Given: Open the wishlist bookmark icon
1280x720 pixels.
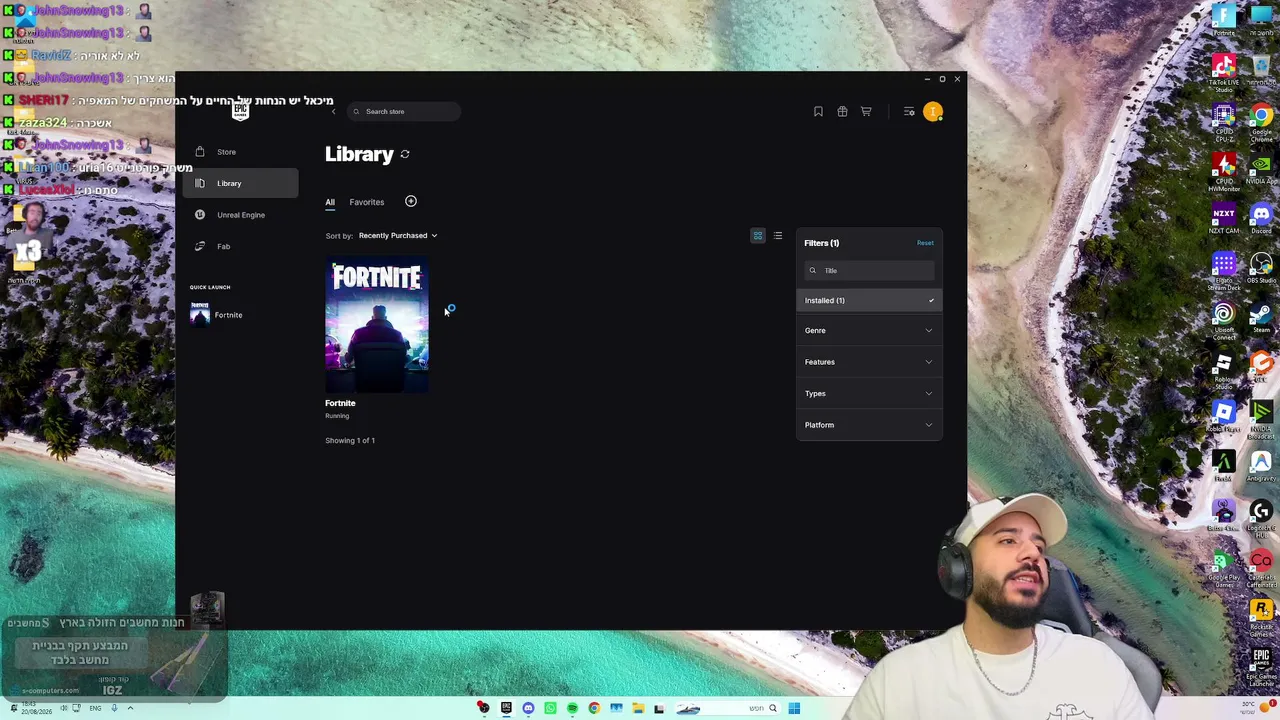Looking at the screenshot, I should [x=818, y=112].
